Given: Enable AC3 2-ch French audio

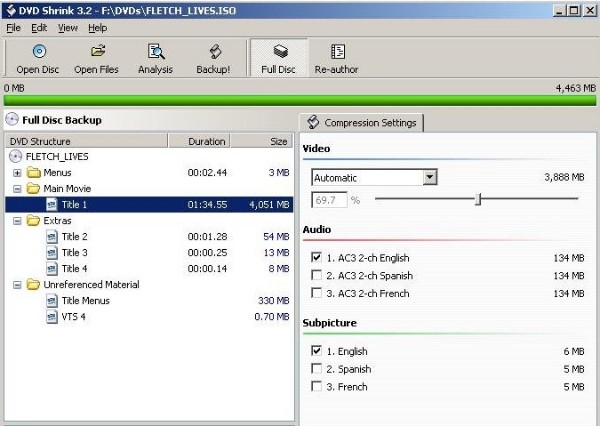Looking at the screenshot, I should point(316,293).
